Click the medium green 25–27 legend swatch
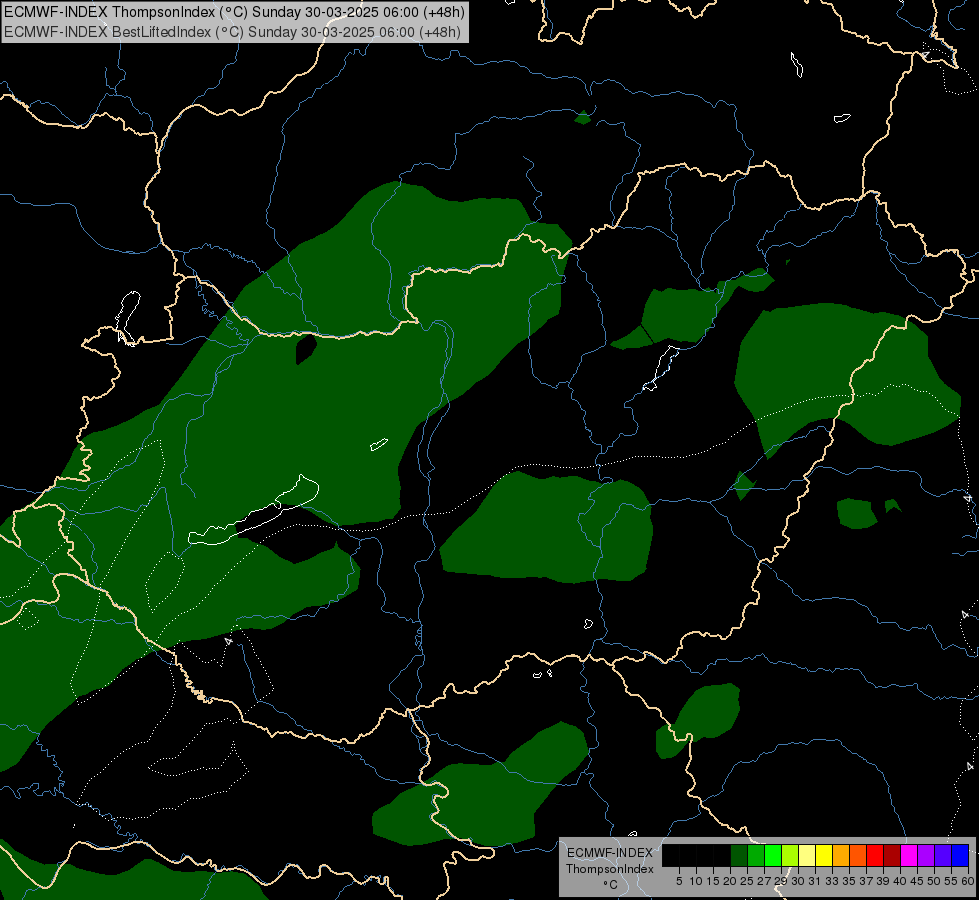979x900 pixels. click(x=756, y=855)
